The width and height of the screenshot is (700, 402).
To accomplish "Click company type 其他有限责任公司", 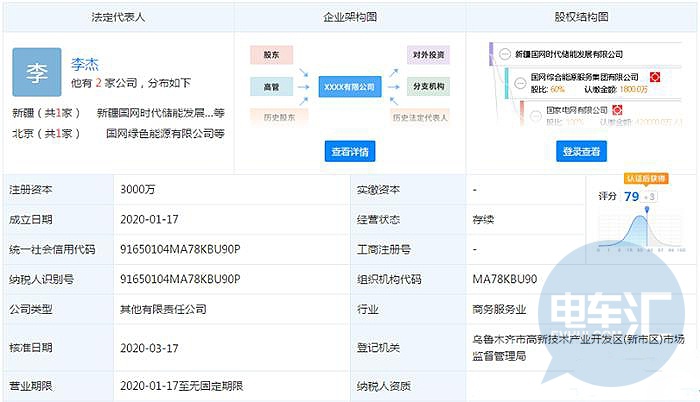I will click(163, 309).
